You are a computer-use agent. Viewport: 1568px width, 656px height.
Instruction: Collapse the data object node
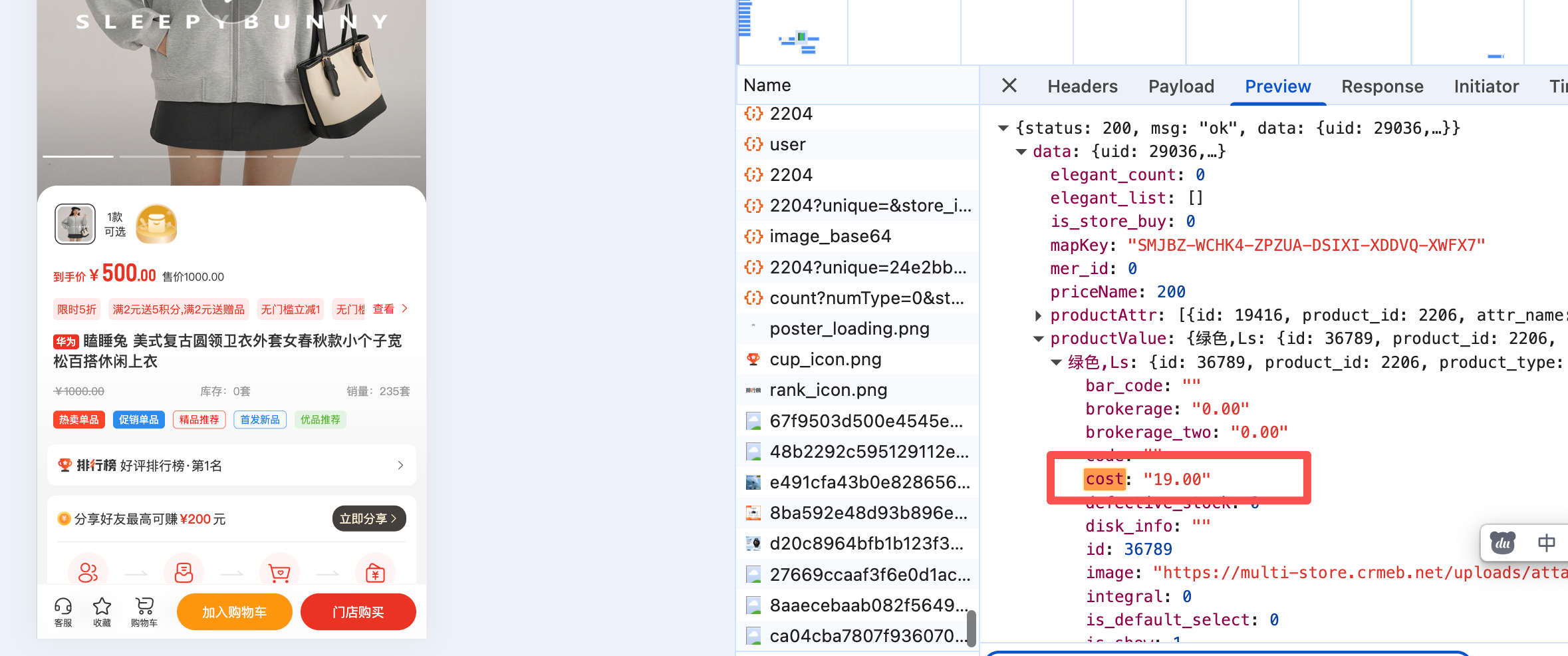pyautogui.click(x=1021, y=152)
